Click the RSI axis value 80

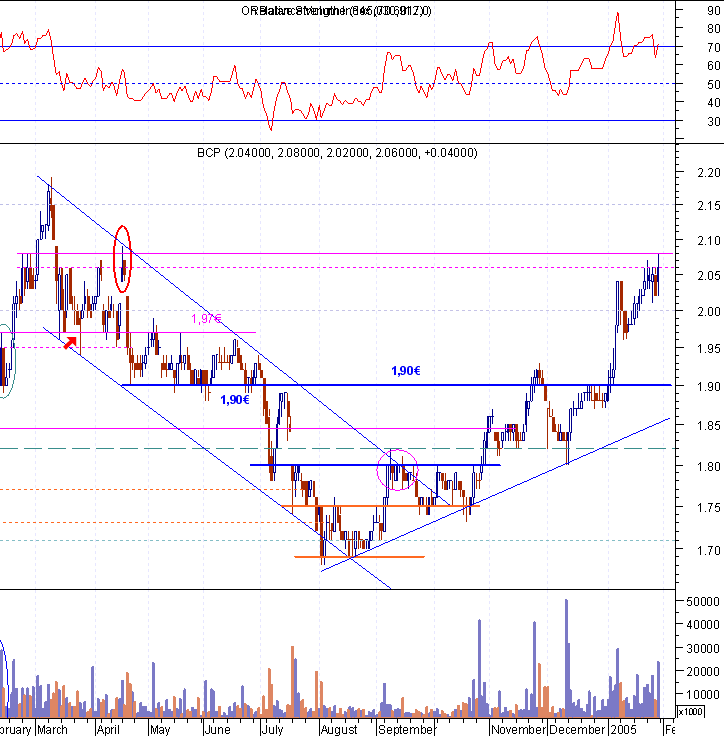714,29
